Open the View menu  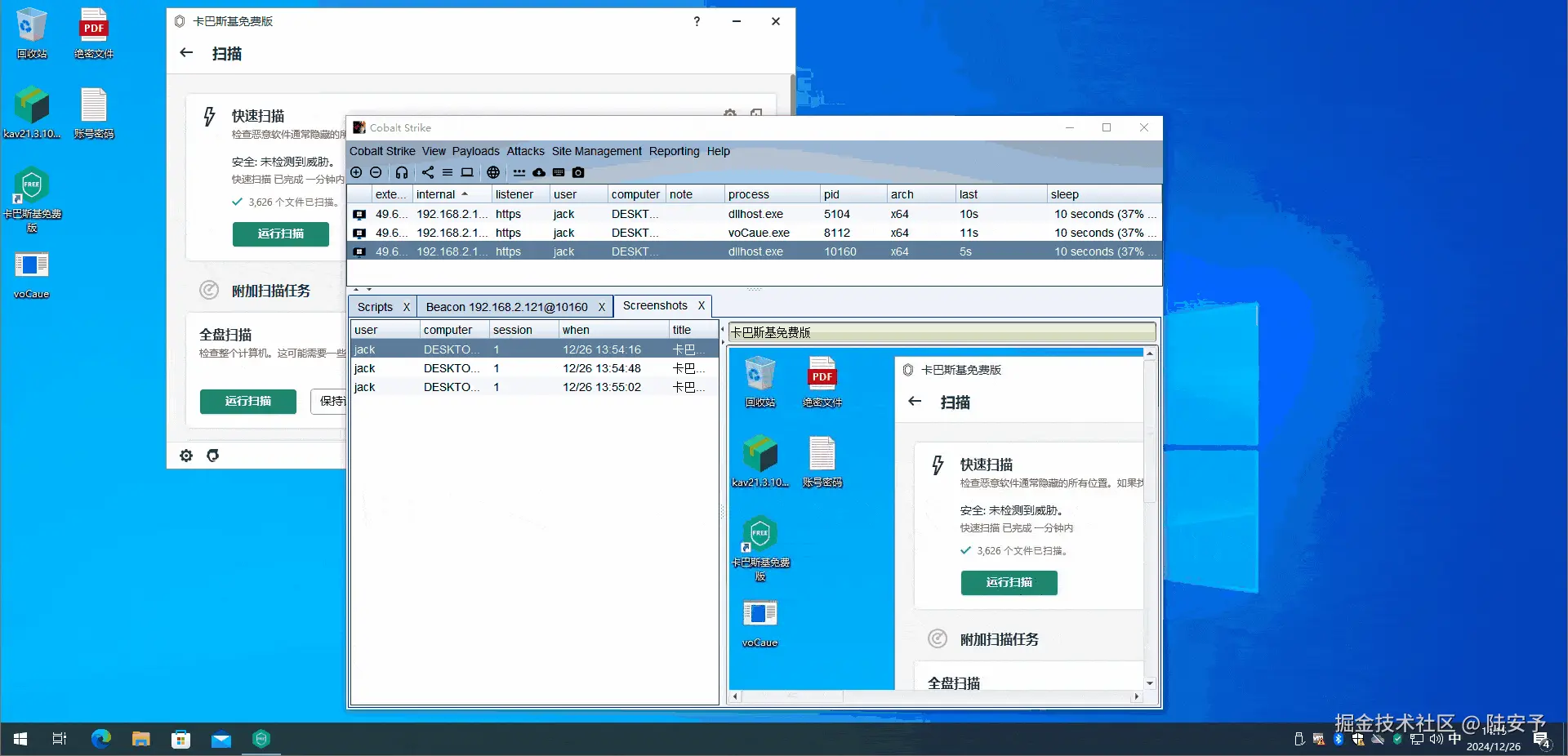[434, 151]
